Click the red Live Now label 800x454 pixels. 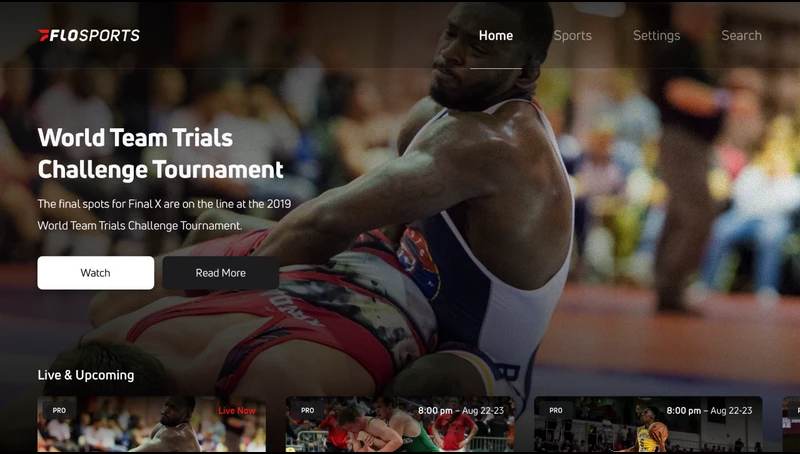point(237,411)
